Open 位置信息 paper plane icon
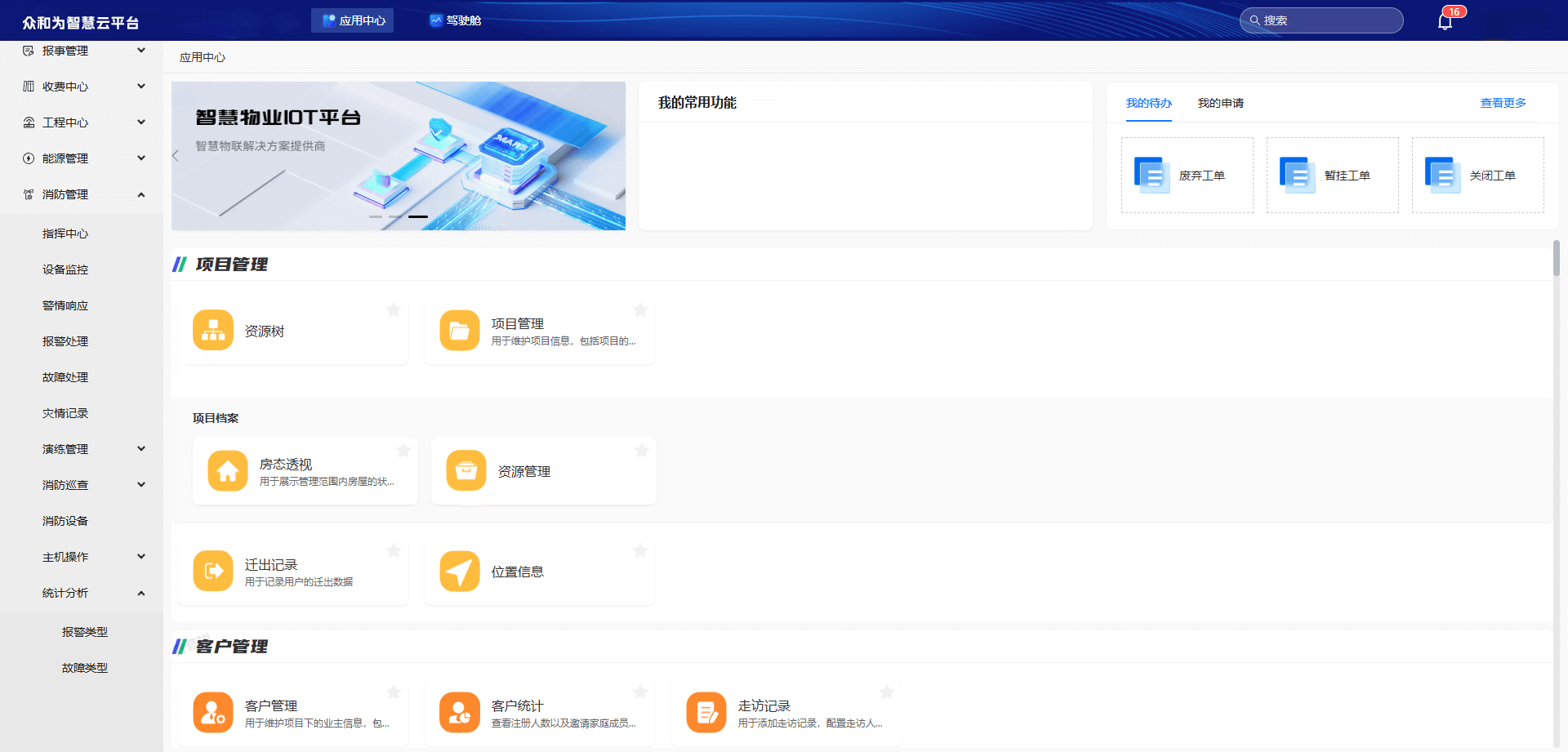 (460, 571)
